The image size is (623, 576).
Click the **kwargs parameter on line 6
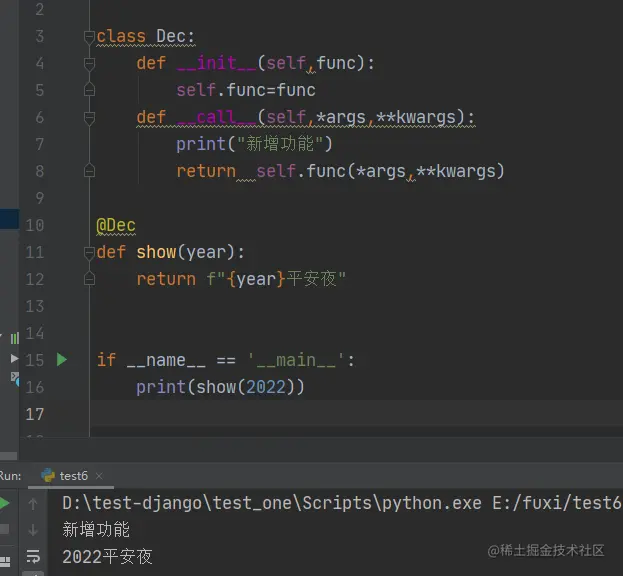click(416, 117)
